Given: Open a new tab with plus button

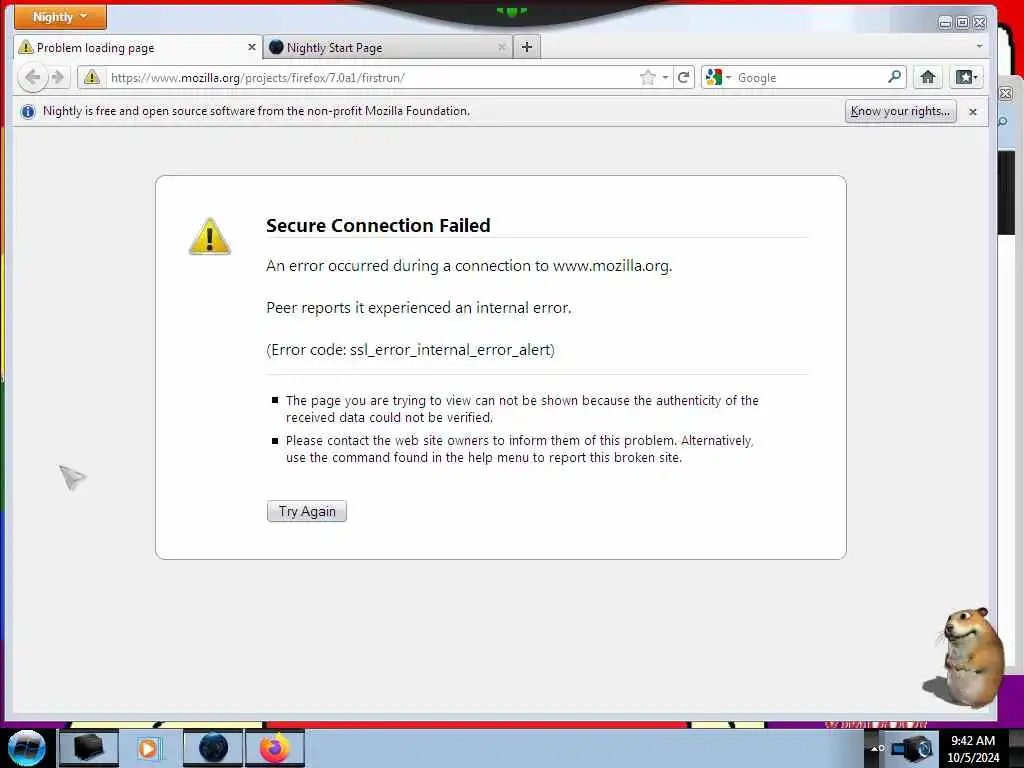Looking at the screenshot, I should point(527,47).
